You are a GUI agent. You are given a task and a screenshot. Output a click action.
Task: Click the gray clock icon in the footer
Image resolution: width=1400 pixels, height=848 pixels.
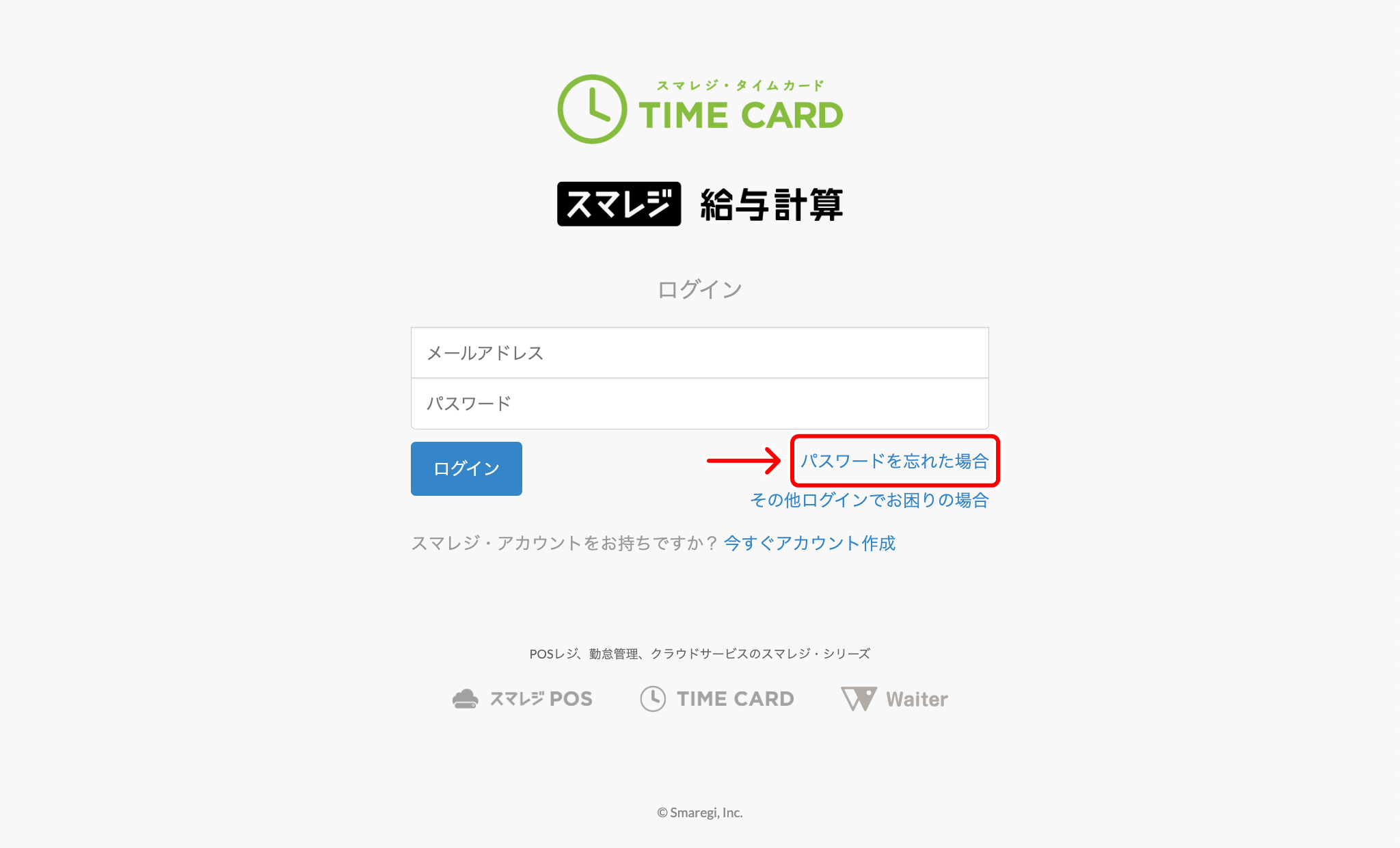(653, 699)
